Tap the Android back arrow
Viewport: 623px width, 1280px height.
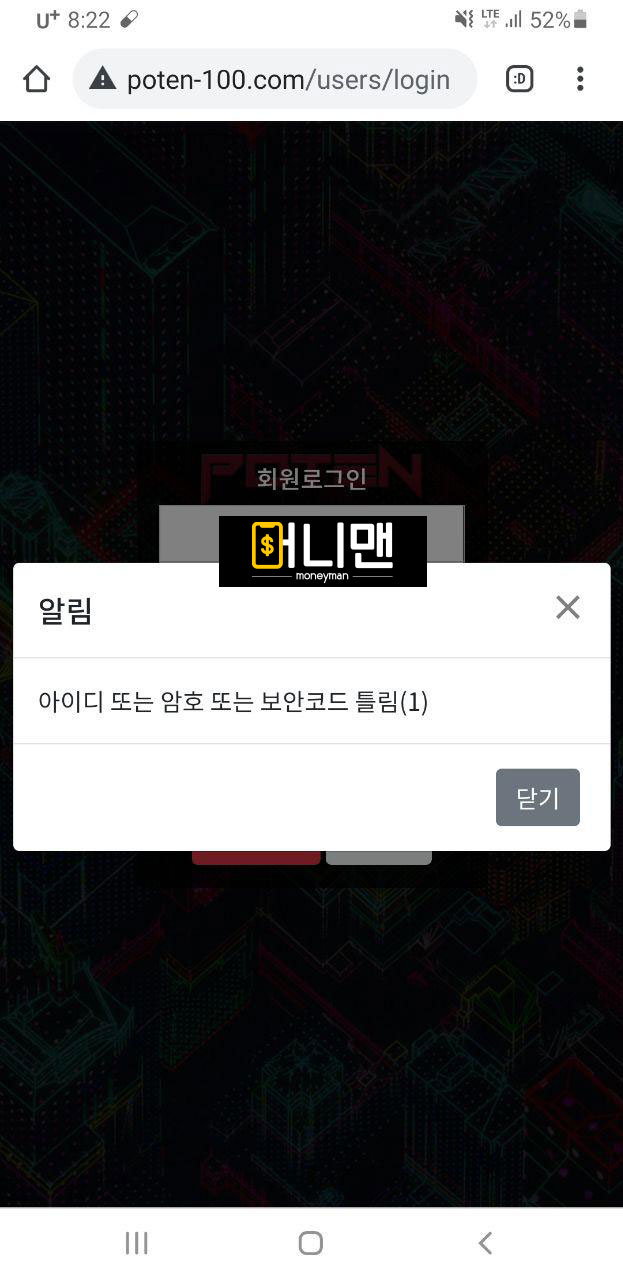click(485, 1243)
